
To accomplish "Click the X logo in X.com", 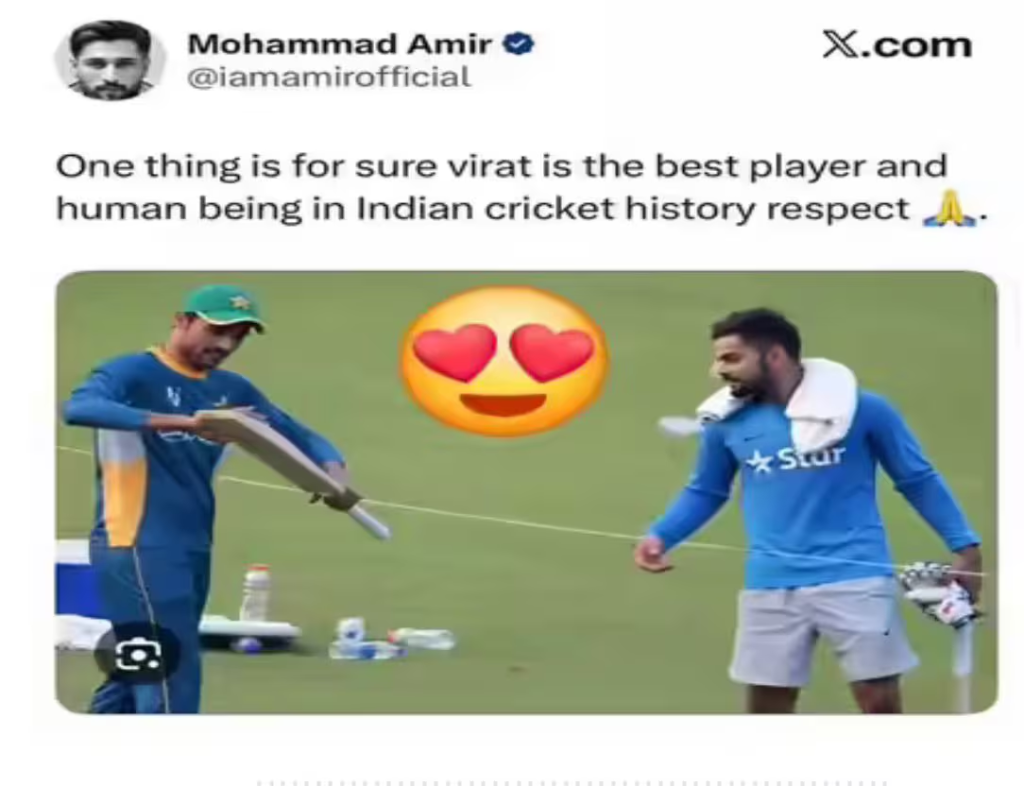I will click(x=842, y=44).
